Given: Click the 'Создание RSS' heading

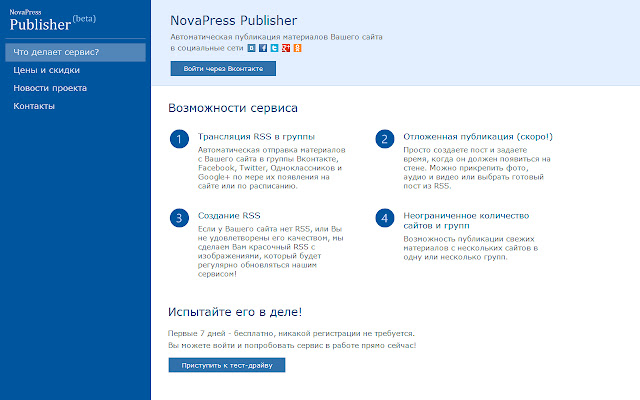Looking at the screenshot, I should (229, 216).
